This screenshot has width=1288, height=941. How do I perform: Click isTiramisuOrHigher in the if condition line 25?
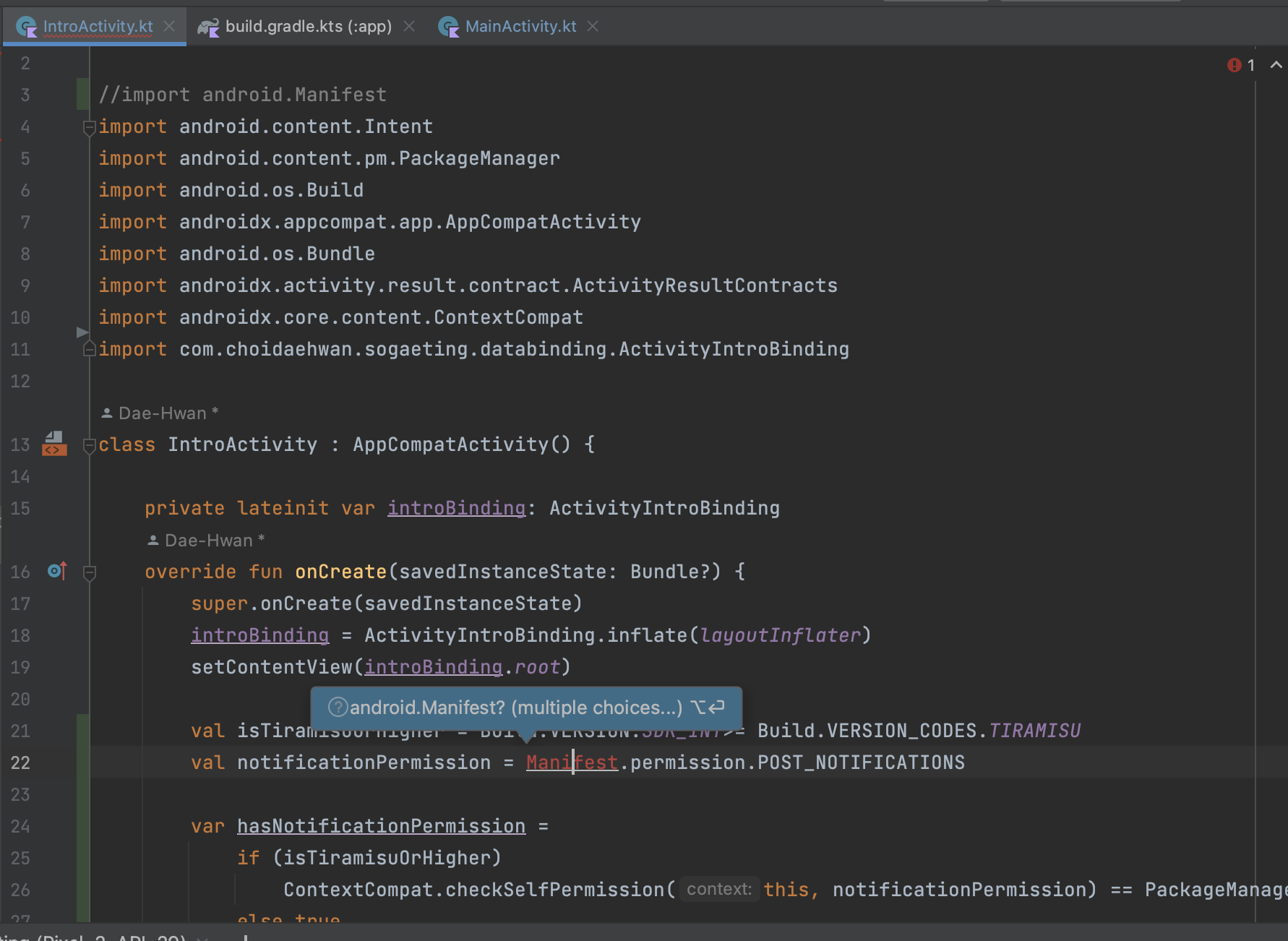click(x=387, y=858)
